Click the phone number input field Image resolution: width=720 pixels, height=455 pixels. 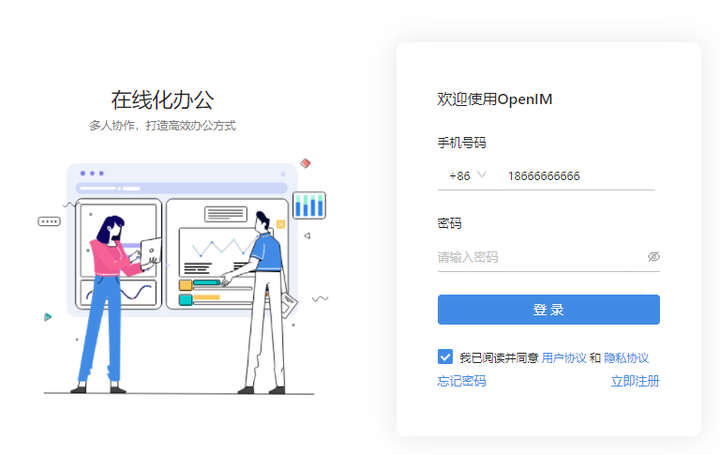pos(576,176)
